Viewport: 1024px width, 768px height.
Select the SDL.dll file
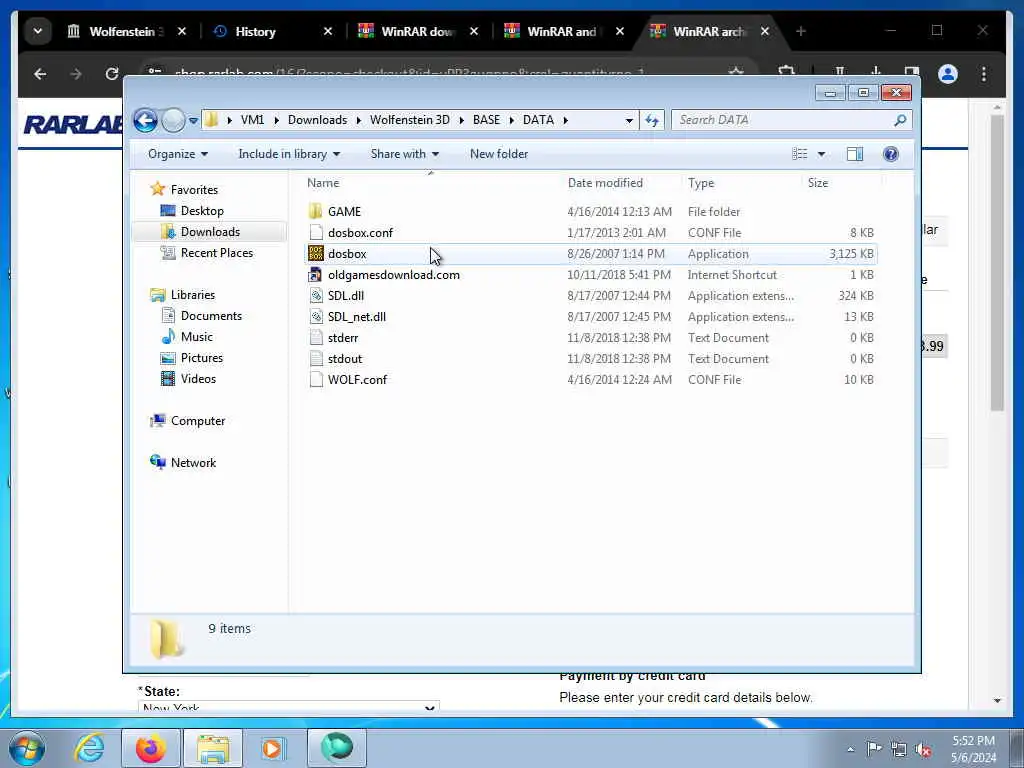(345, 296)
